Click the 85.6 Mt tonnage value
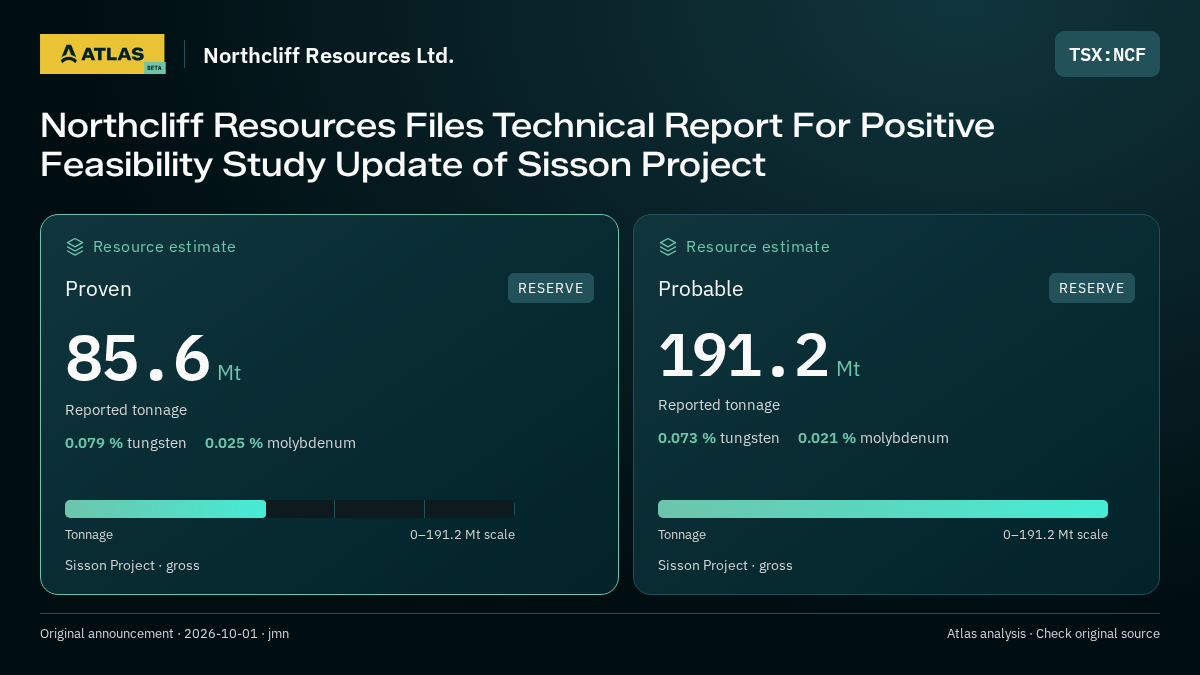 (153, 359)
